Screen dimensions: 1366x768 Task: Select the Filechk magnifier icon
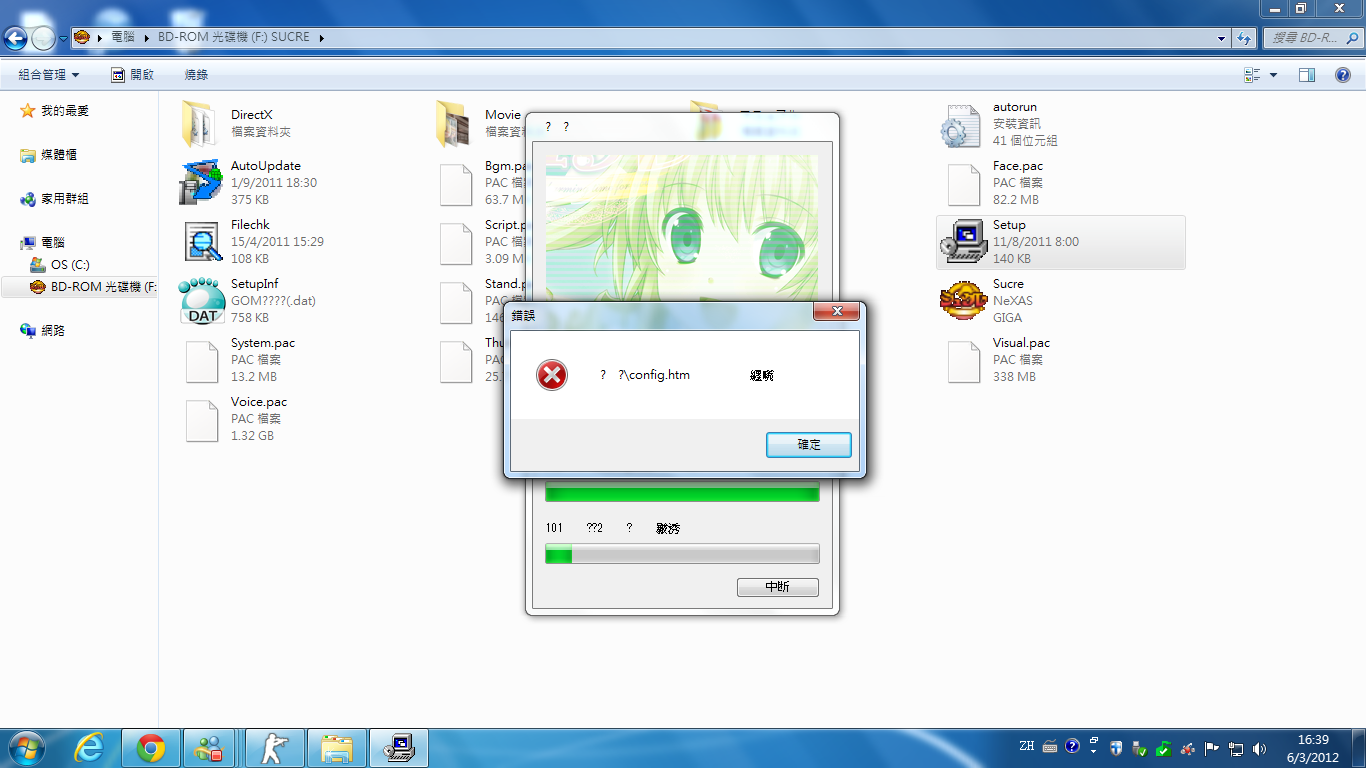tap(202, 242)
